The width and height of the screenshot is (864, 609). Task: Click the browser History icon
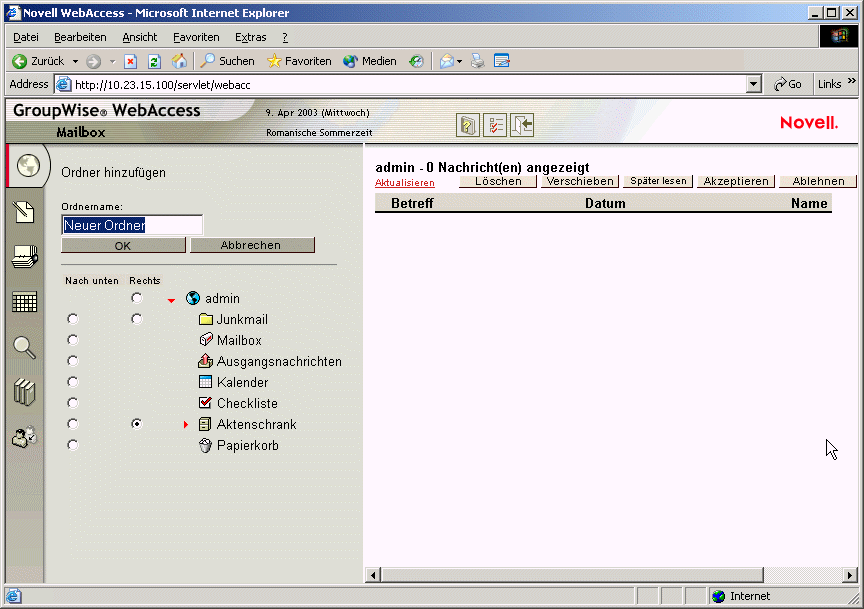click(x=416, y=61)
